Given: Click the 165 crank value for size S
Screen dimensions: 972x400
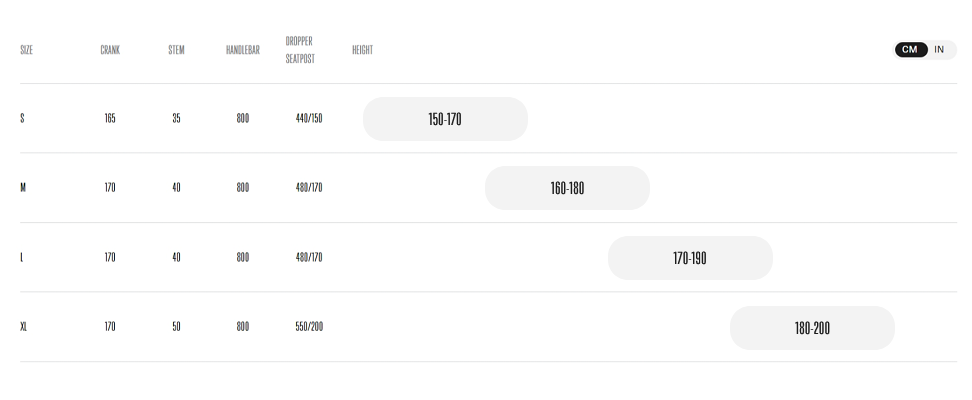Looking at the screenshot, I should tap(110, 118).
